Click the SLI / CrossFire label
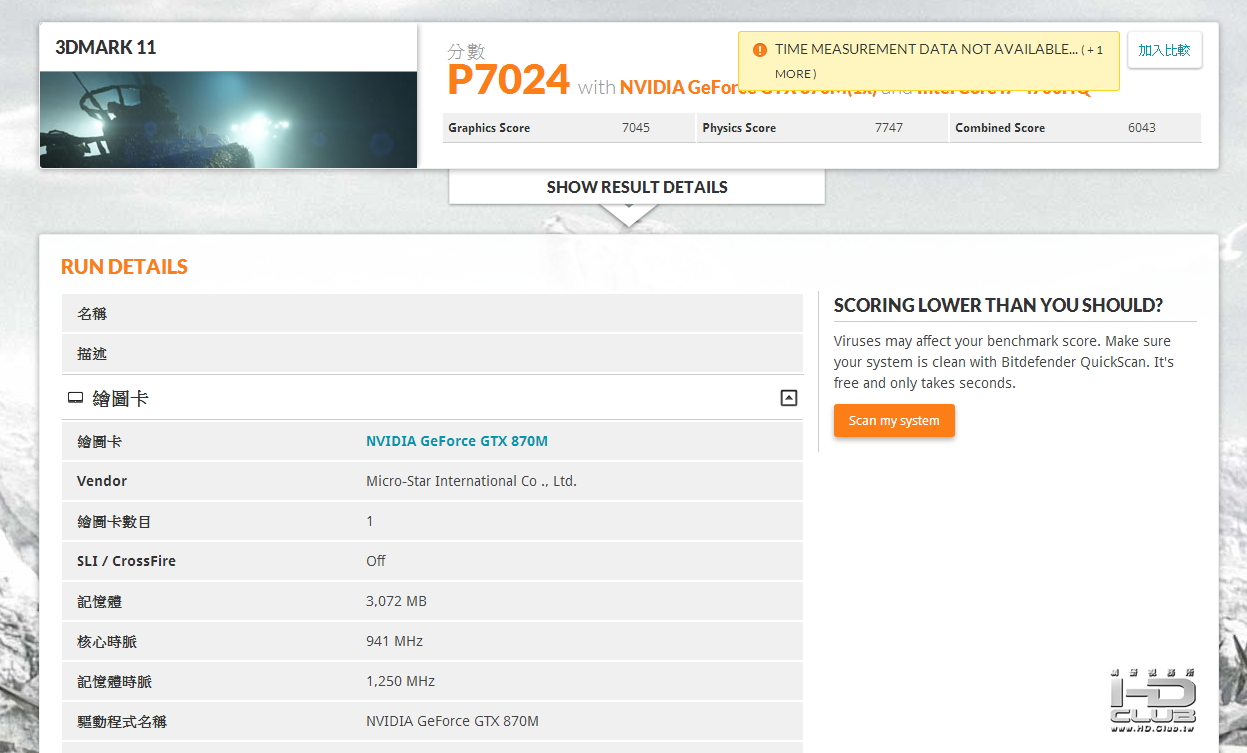1247x753 pixels. coord(126,561)
